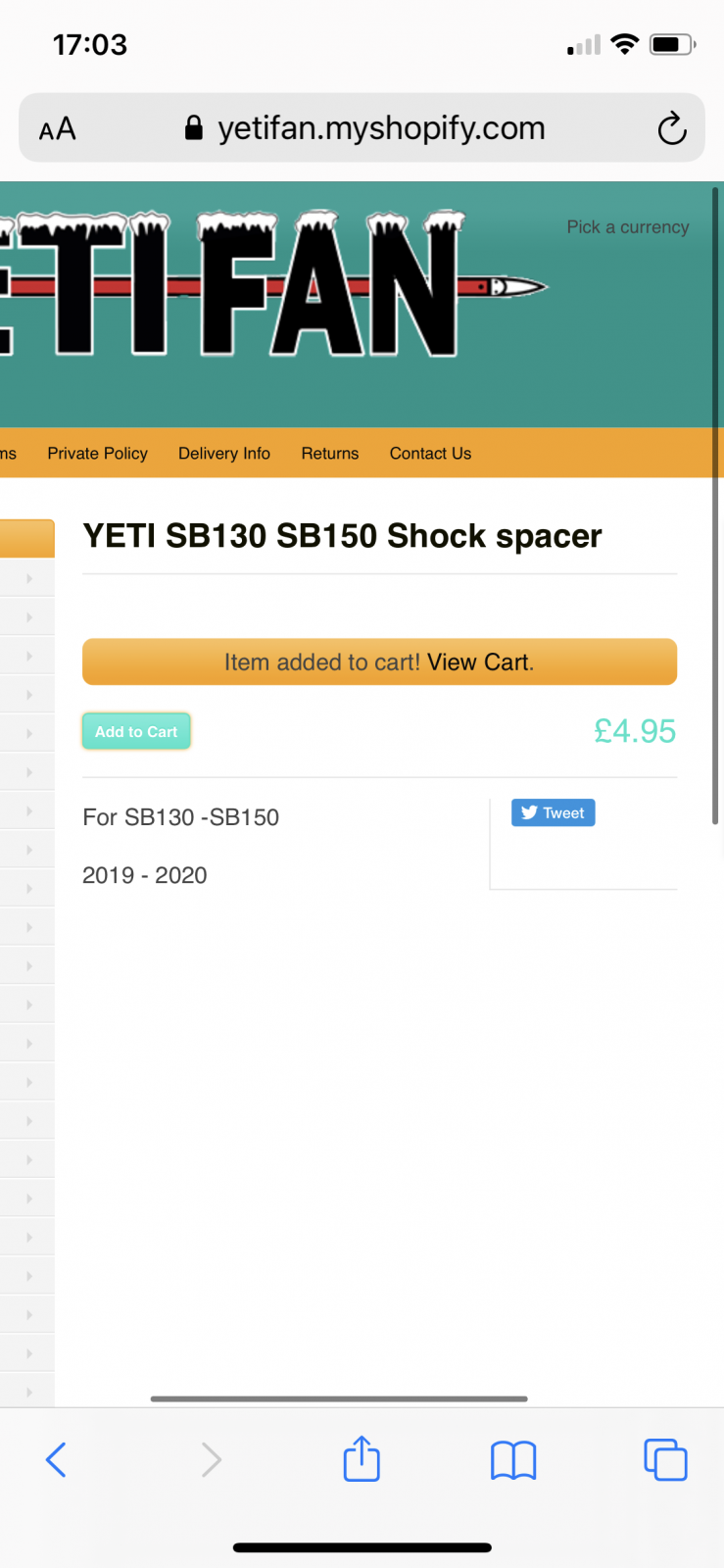Click the horizontal scrollbar at page bottom
724x1568 pixels.
pos(339,1398)
